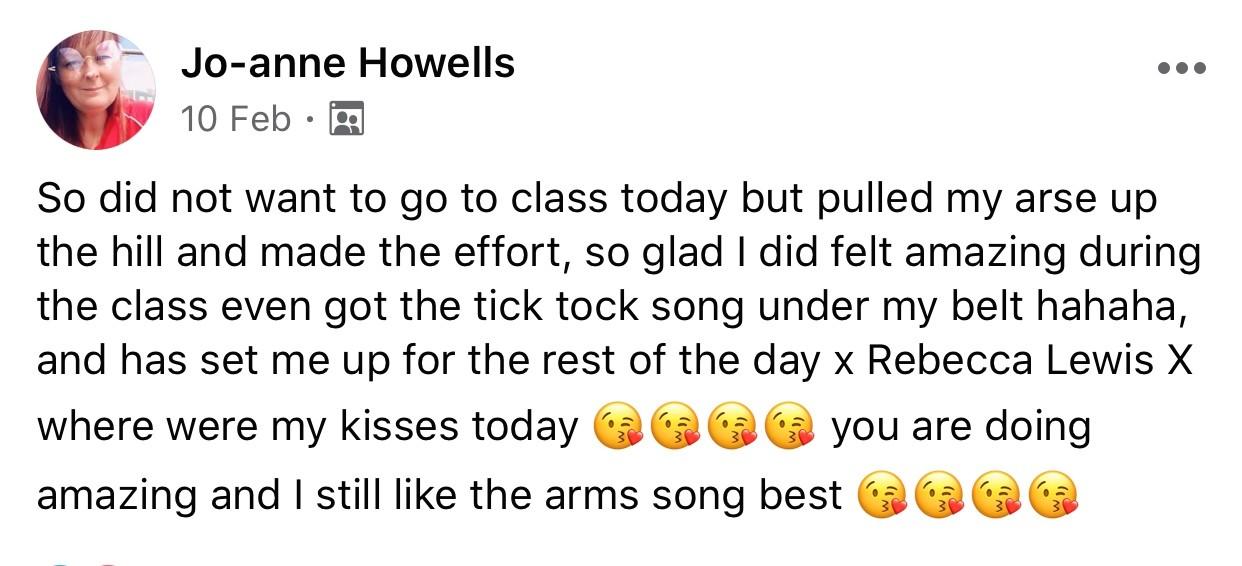The image size is (1242, 566).
Task: Click the 'where were my kisses today' text
Action: [308, 428]
